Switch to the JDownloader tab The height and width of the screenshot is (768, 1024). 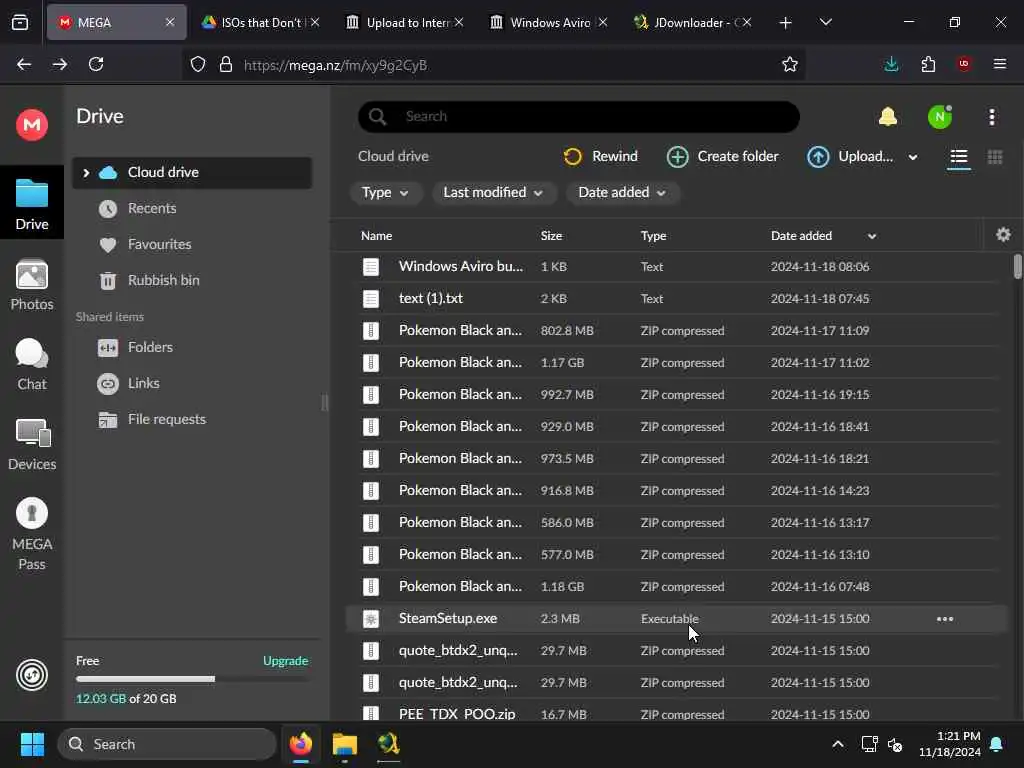click(692, 22)
